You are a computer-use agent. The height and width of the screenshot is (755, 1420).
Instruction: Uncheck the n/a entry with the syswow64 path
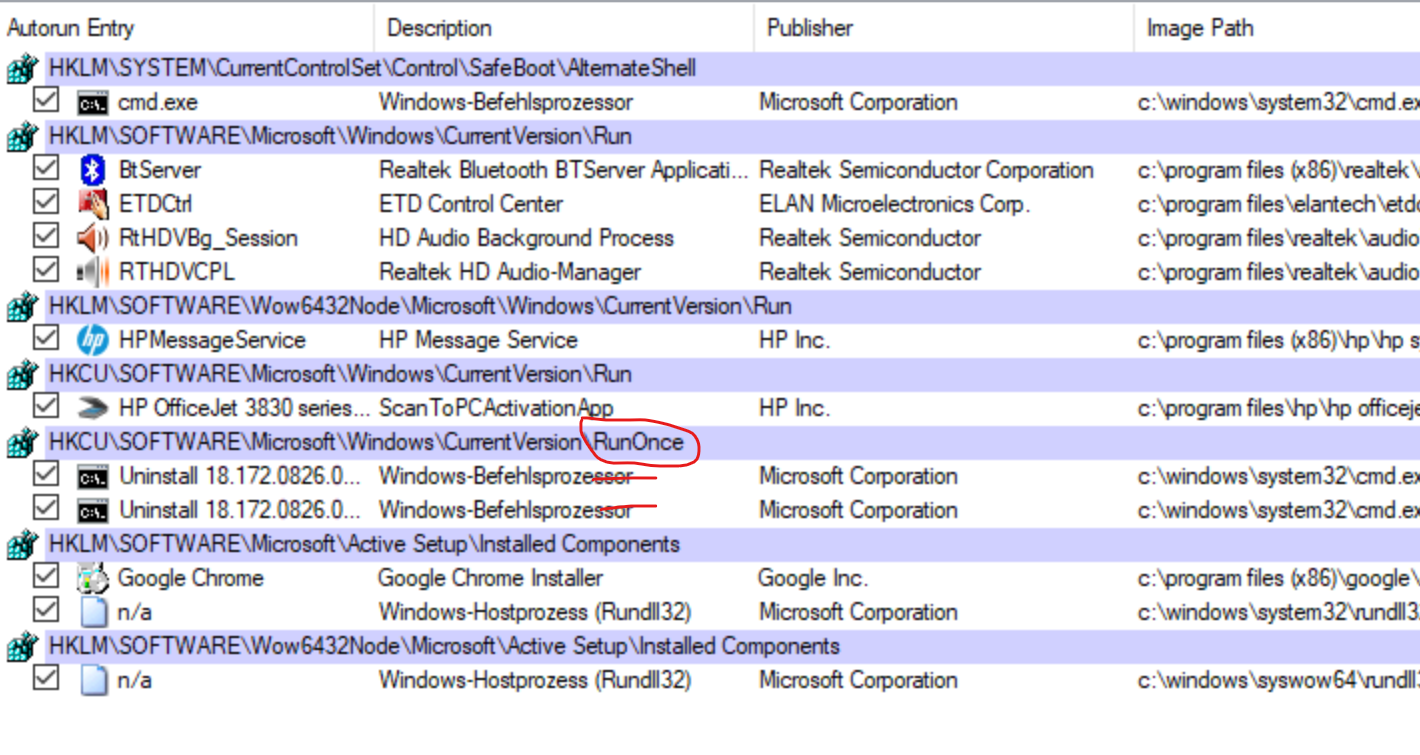click(x=46, y=678)
